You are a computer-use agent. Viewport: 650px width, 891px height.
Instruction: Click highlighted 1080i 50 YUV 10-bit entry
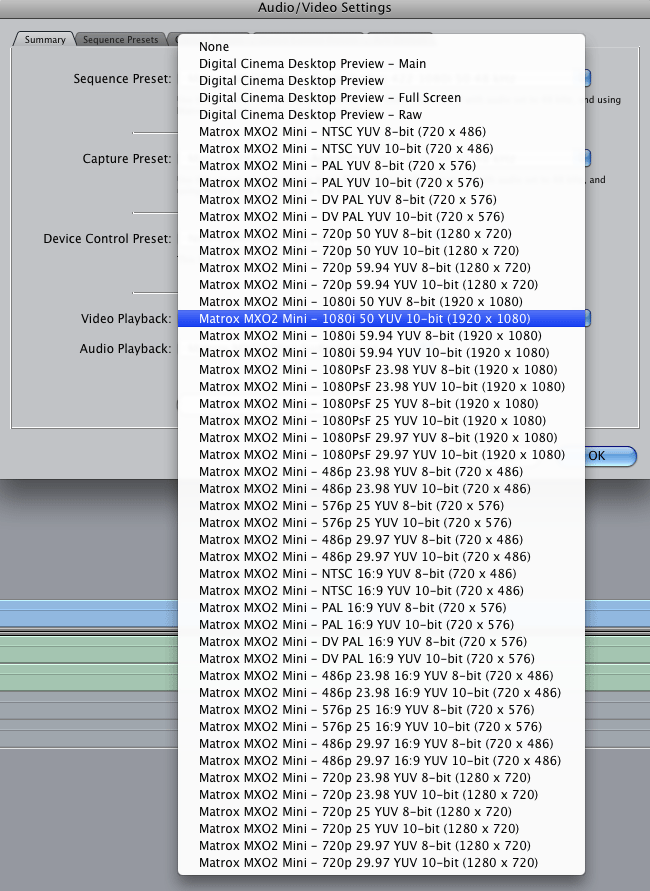pyautogui.click(x=364, y=319)
